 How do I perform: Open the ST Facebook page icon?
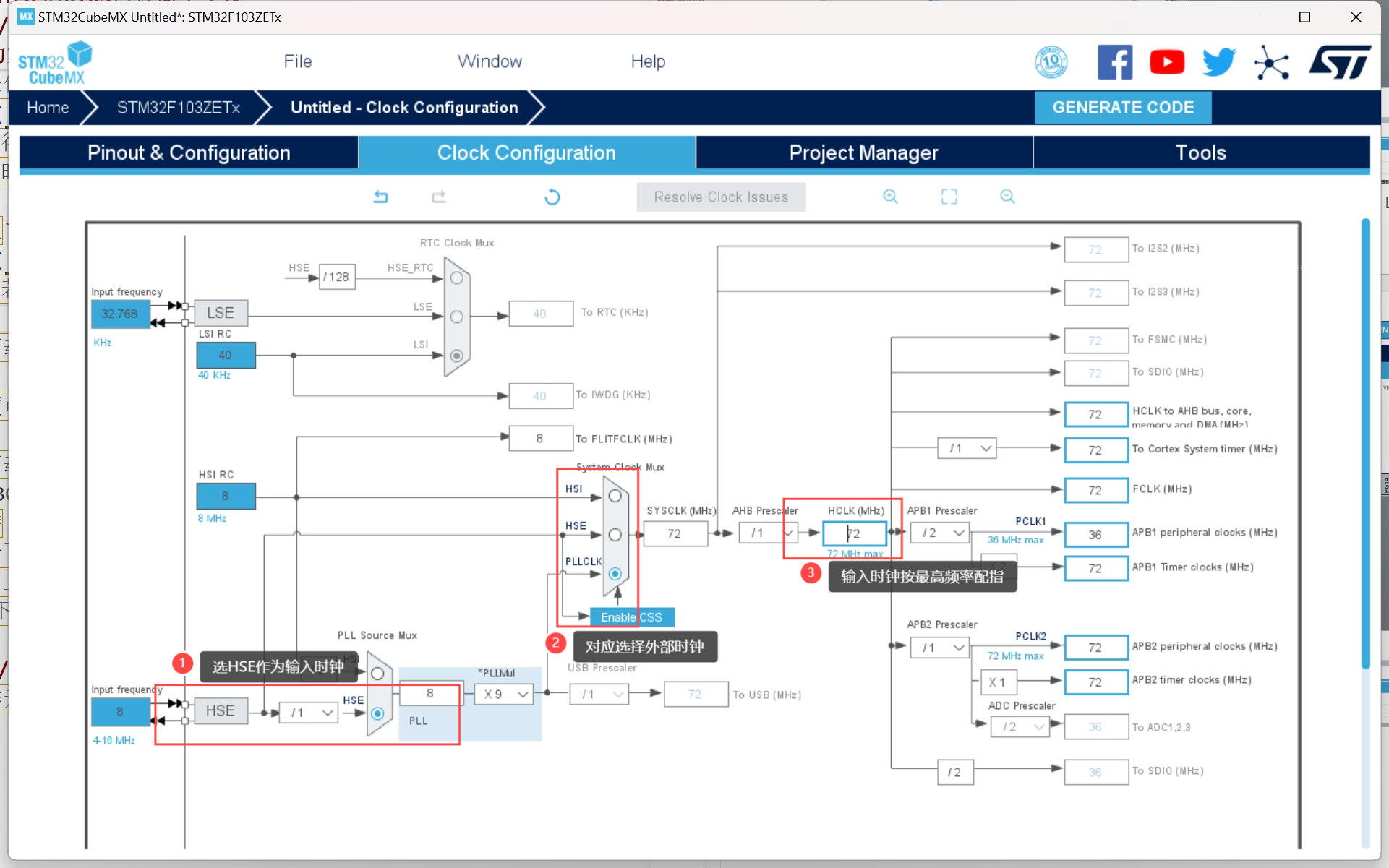1114,62
